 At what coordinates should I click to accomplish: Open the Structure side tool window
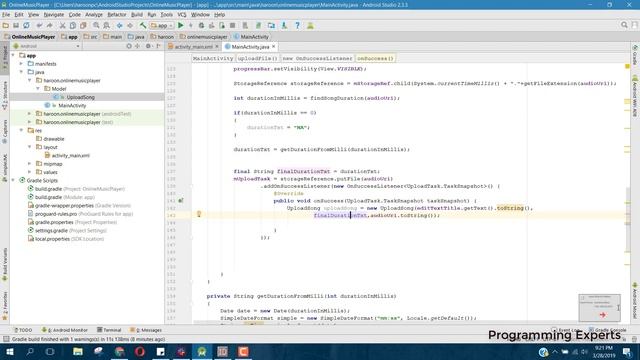click(x=5, y=95)
